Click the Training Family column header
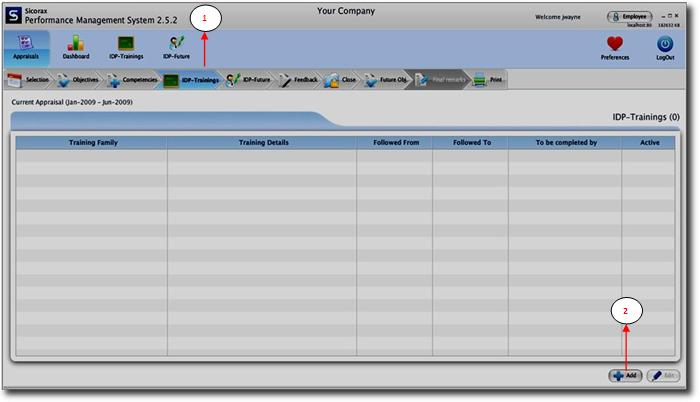The height and width of the screenshot is (402, 700). [x=93, y=143]
